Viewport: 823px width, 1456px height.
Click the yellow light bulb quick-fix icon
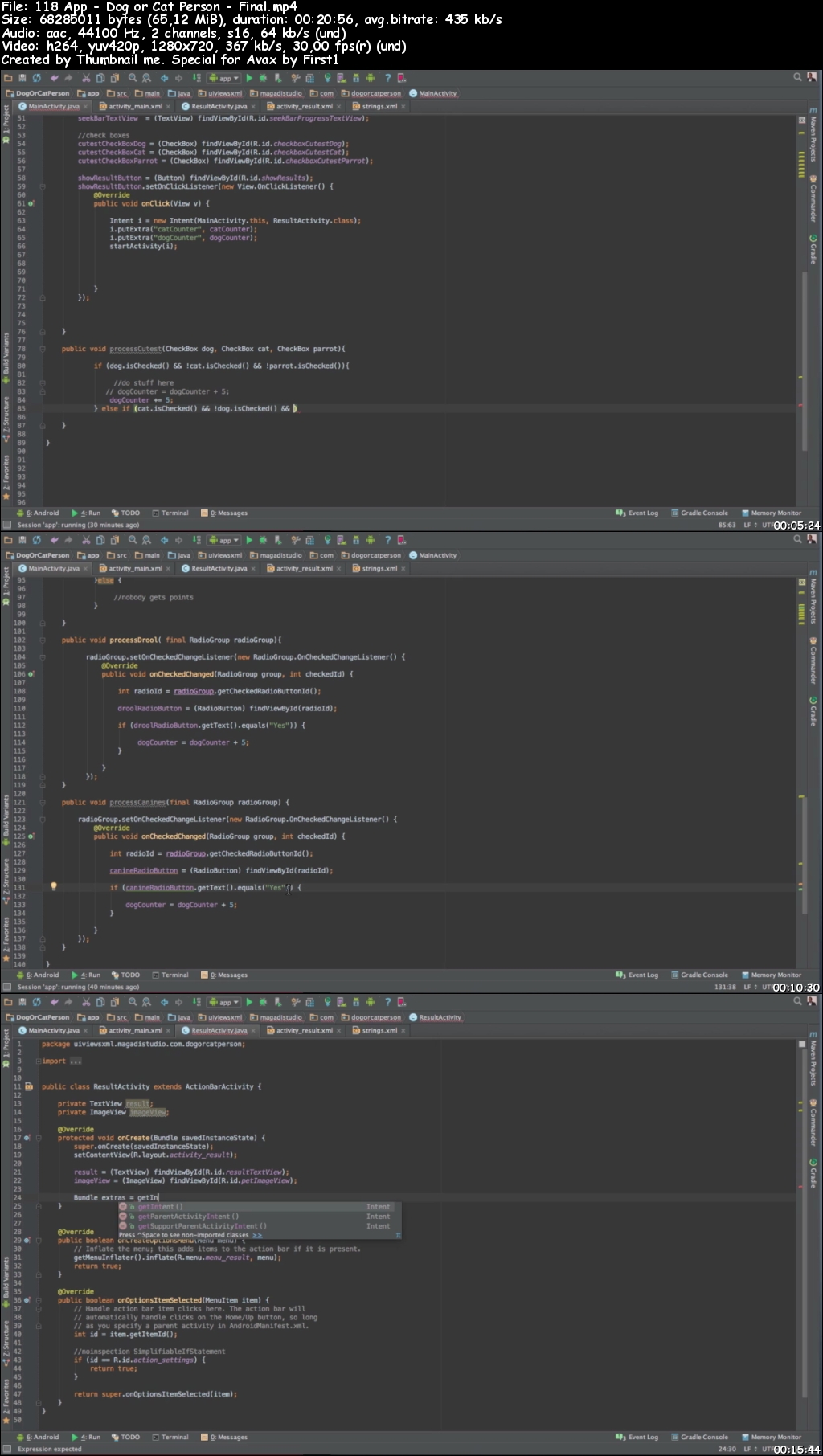click(x=54, y=887)
